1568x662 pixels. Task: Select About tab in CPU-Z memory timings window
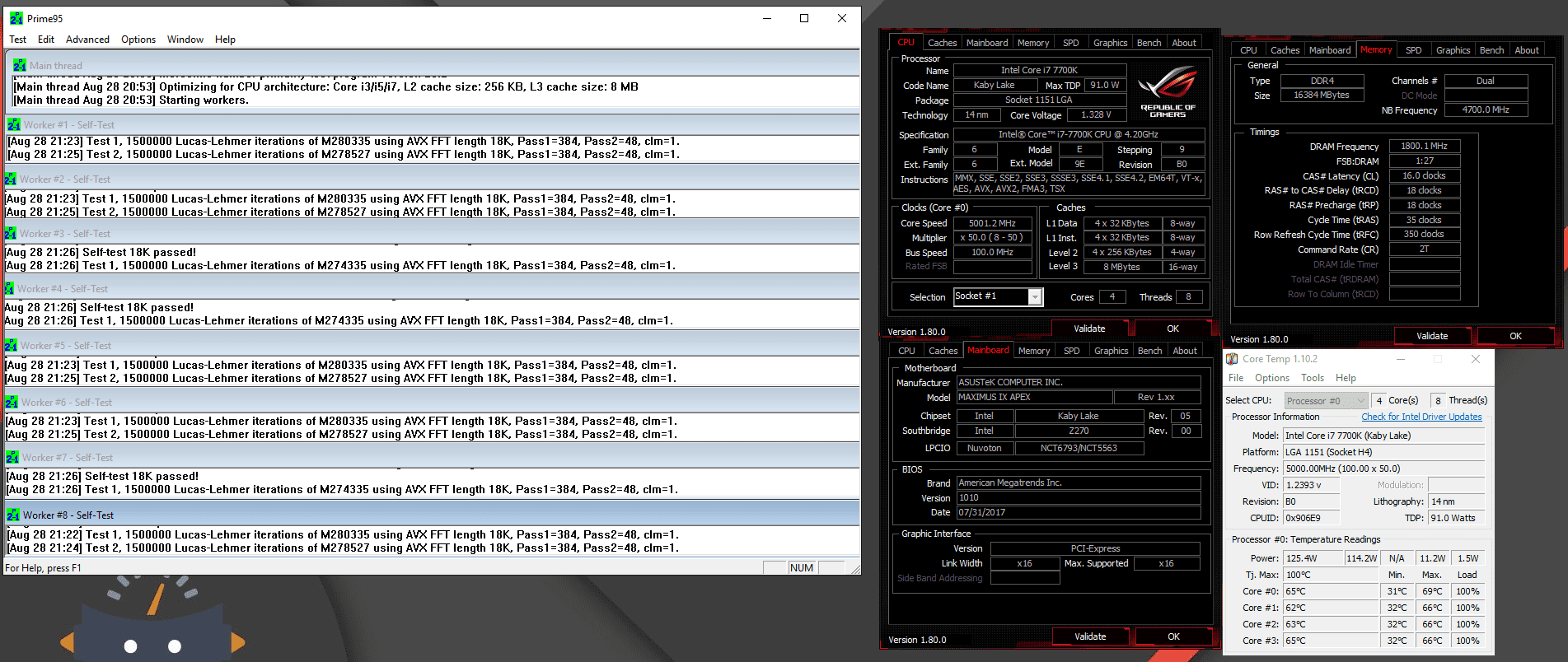coord(1527,50)
